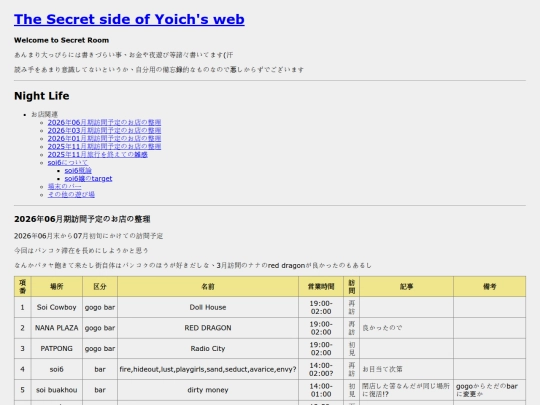The width and height of the screenshot is (540, 405).
Task: Open the link just above その他の遊び場
Action: (x=64, y=187)
